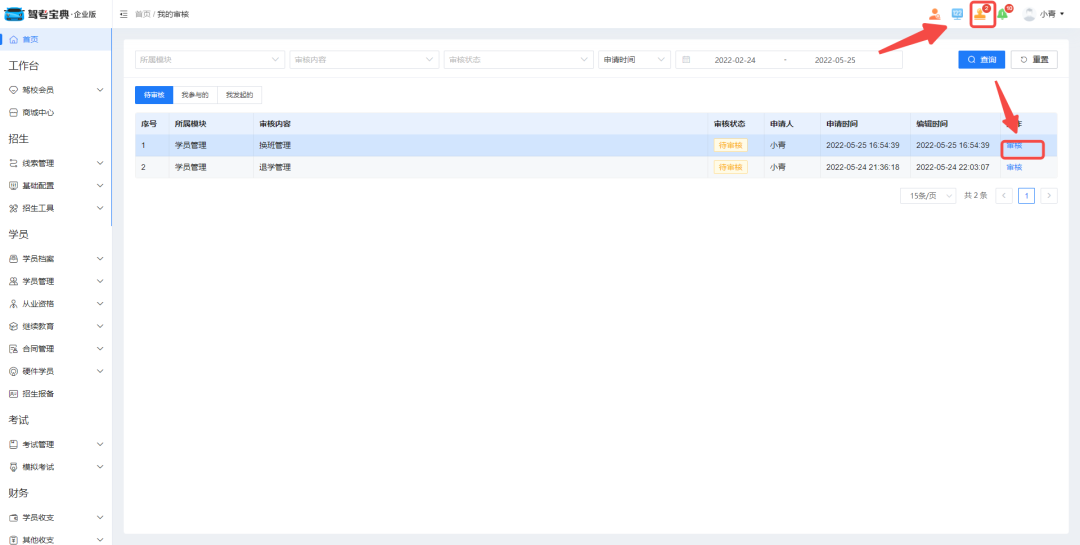
Task: Expand the 继续教育 menu chevron
Action: 100,326
